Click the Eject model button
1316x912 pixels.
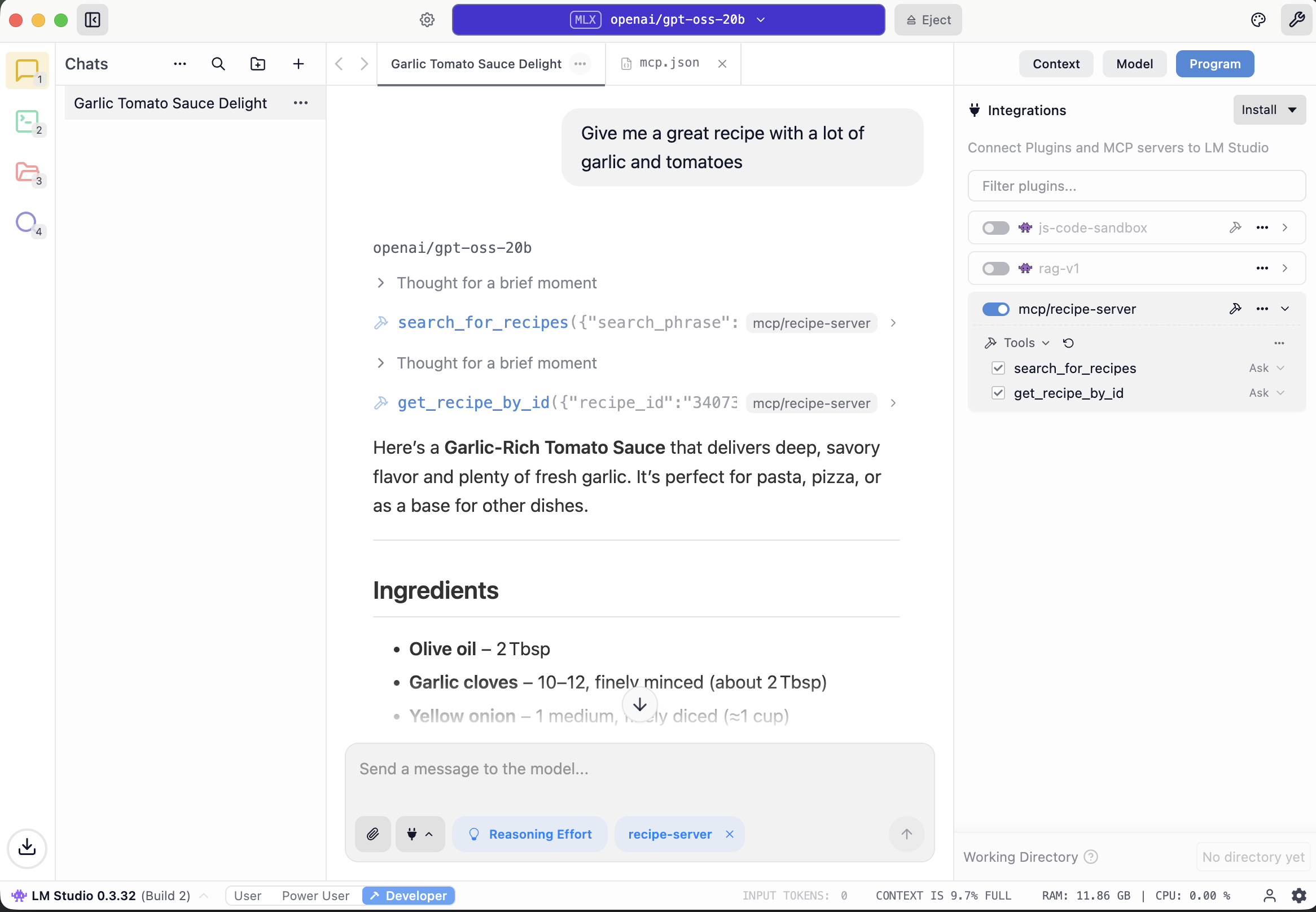click(x=927, y=19)
